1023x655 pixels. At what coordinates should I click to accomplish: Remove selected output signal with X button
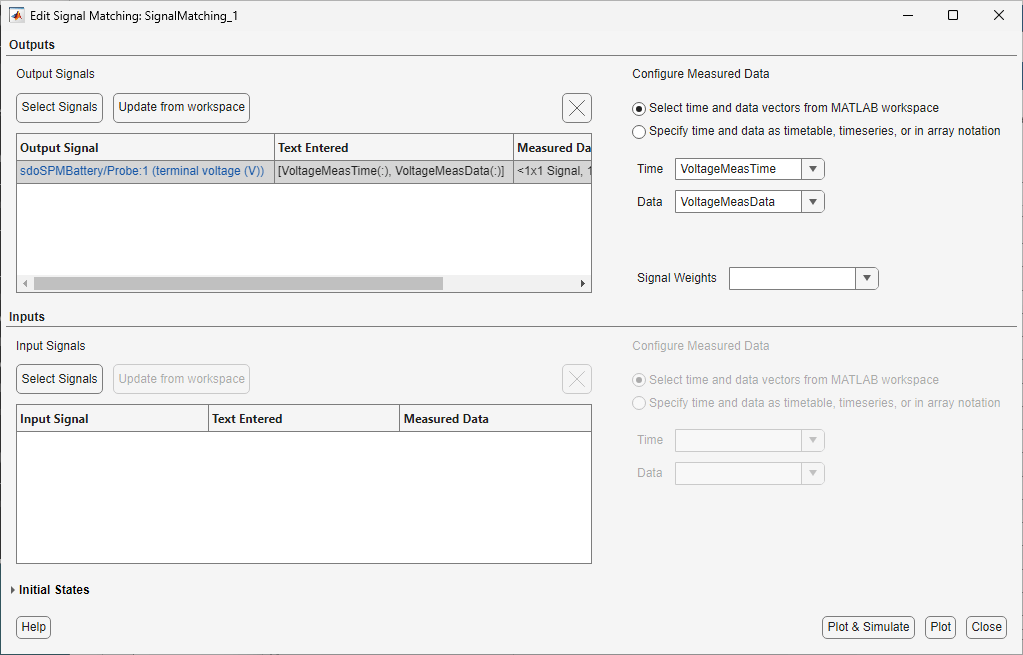pos(577,108)
